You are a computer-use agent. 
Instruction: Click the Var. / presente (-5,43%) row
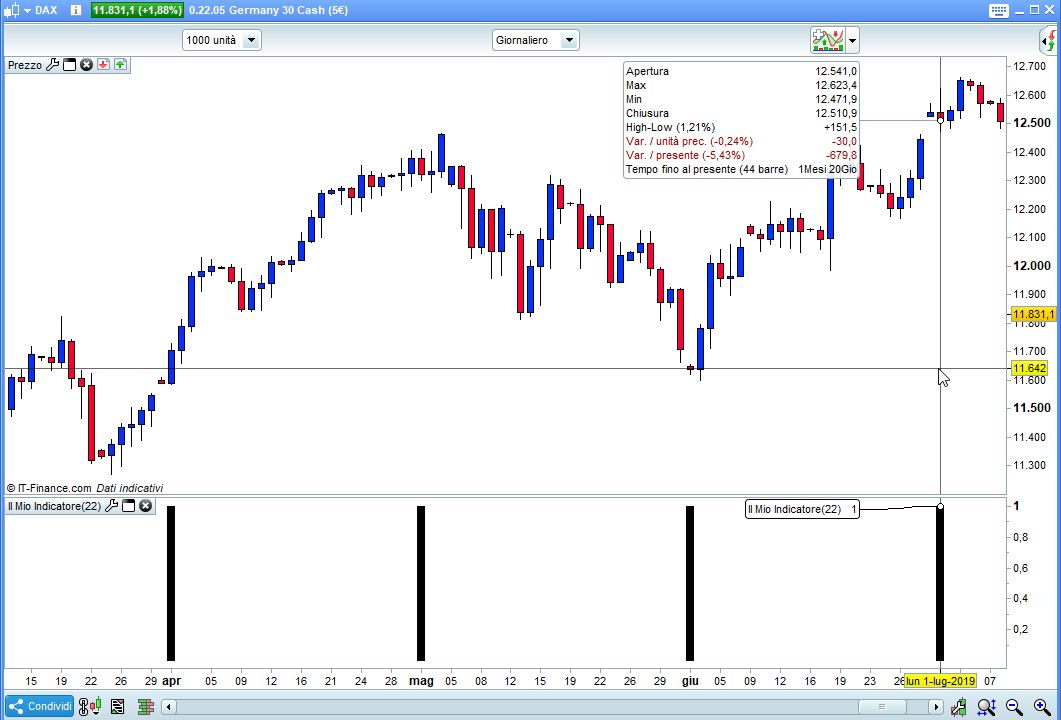tap(742, 155)
